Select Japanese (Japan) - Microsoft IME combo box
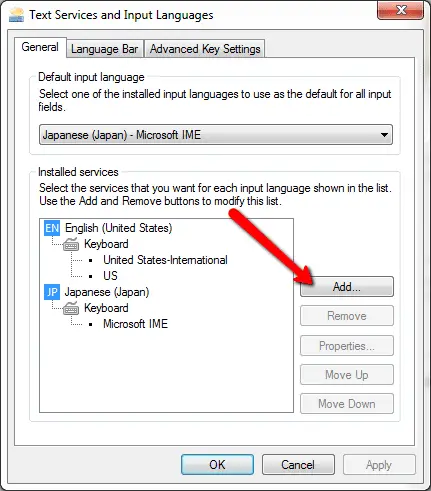The height and width of the screenshot is (491, 431). tap(216, 135)
